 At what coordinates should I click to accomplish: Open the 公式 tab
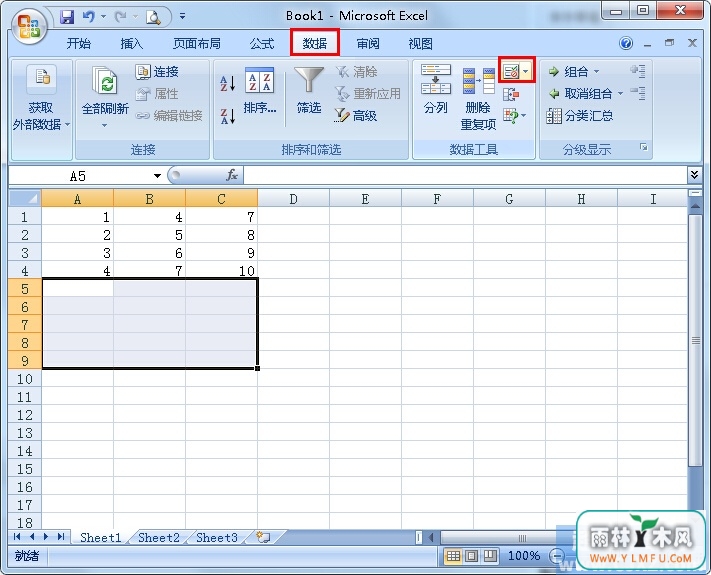(262, 44)
